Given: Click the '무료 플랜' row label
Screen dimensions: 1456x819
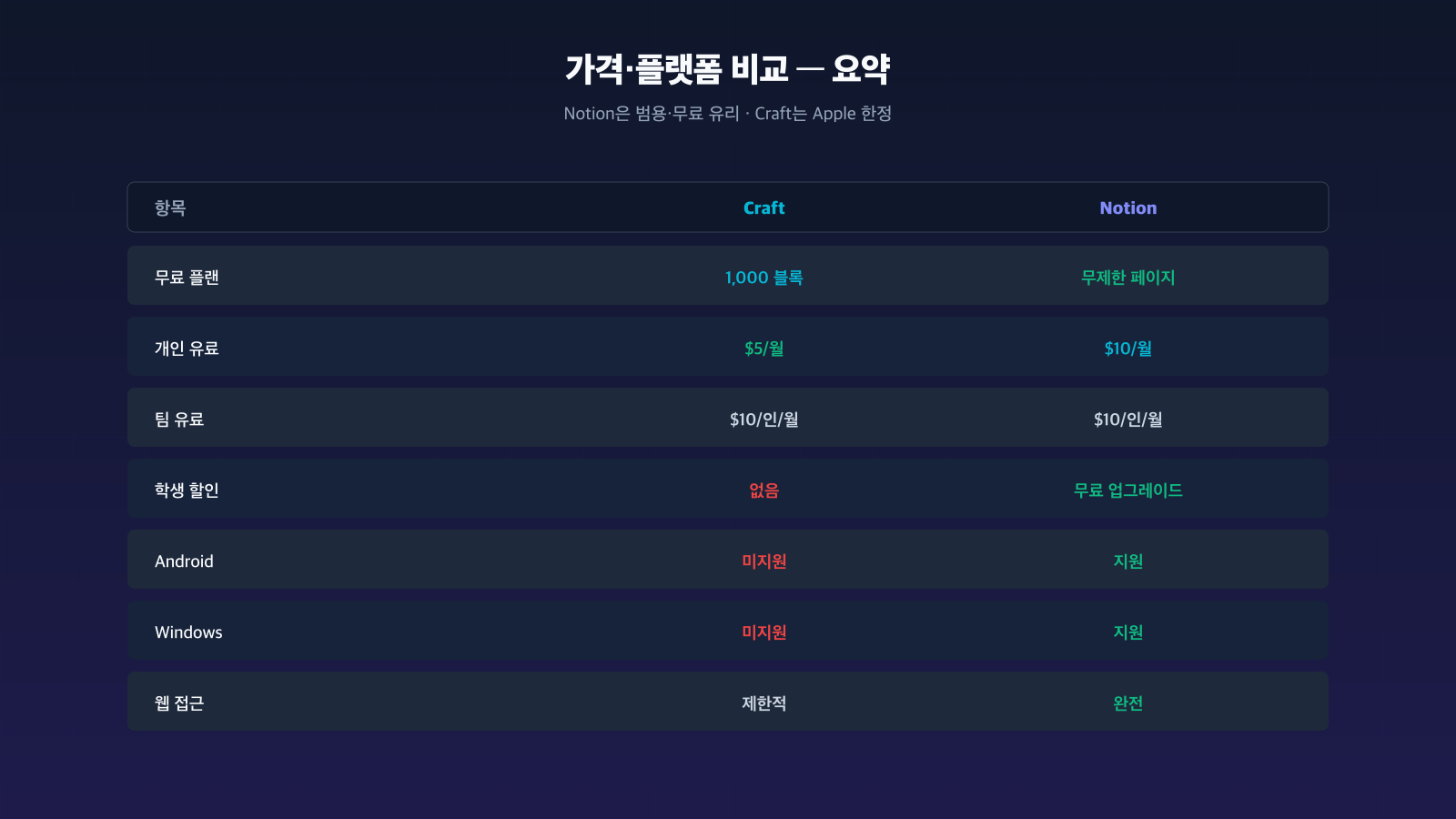Looking at the screenshot, I should click(187, 278).
